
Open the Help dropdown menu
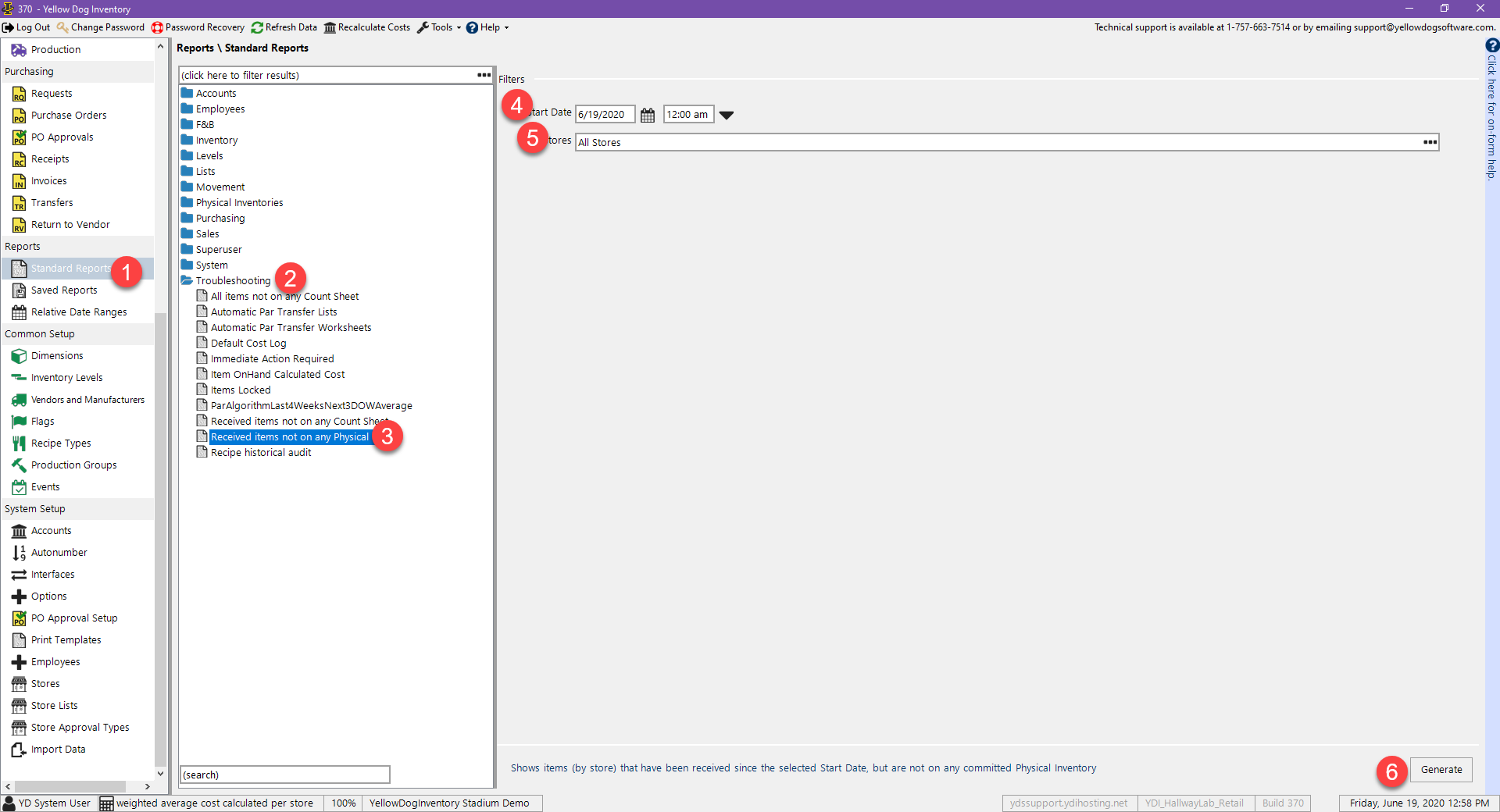487,27
